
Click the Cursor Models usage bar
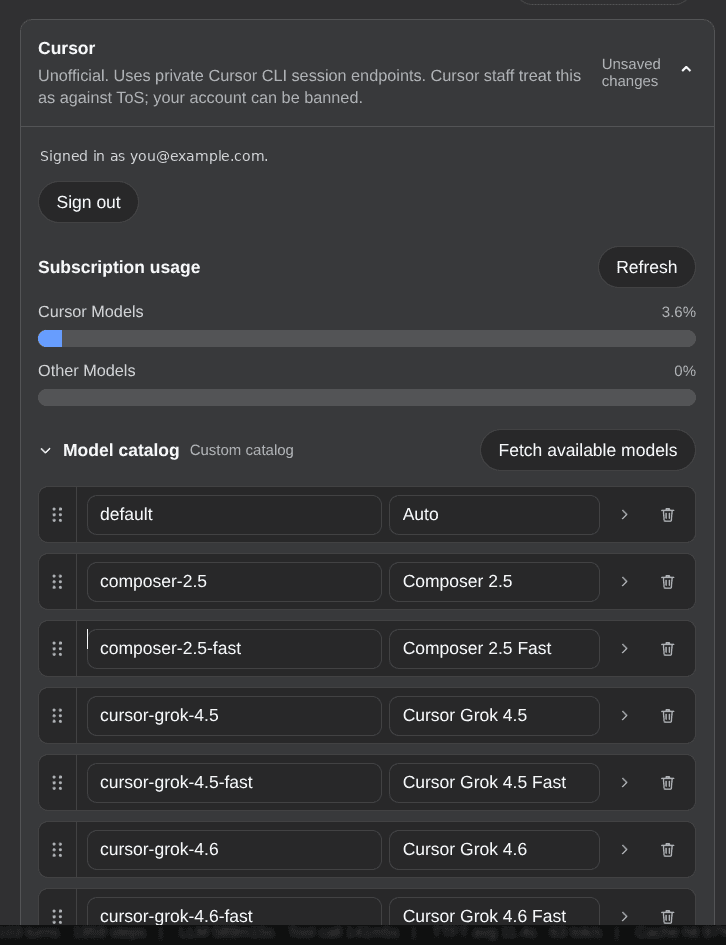(x=367, y=338)
